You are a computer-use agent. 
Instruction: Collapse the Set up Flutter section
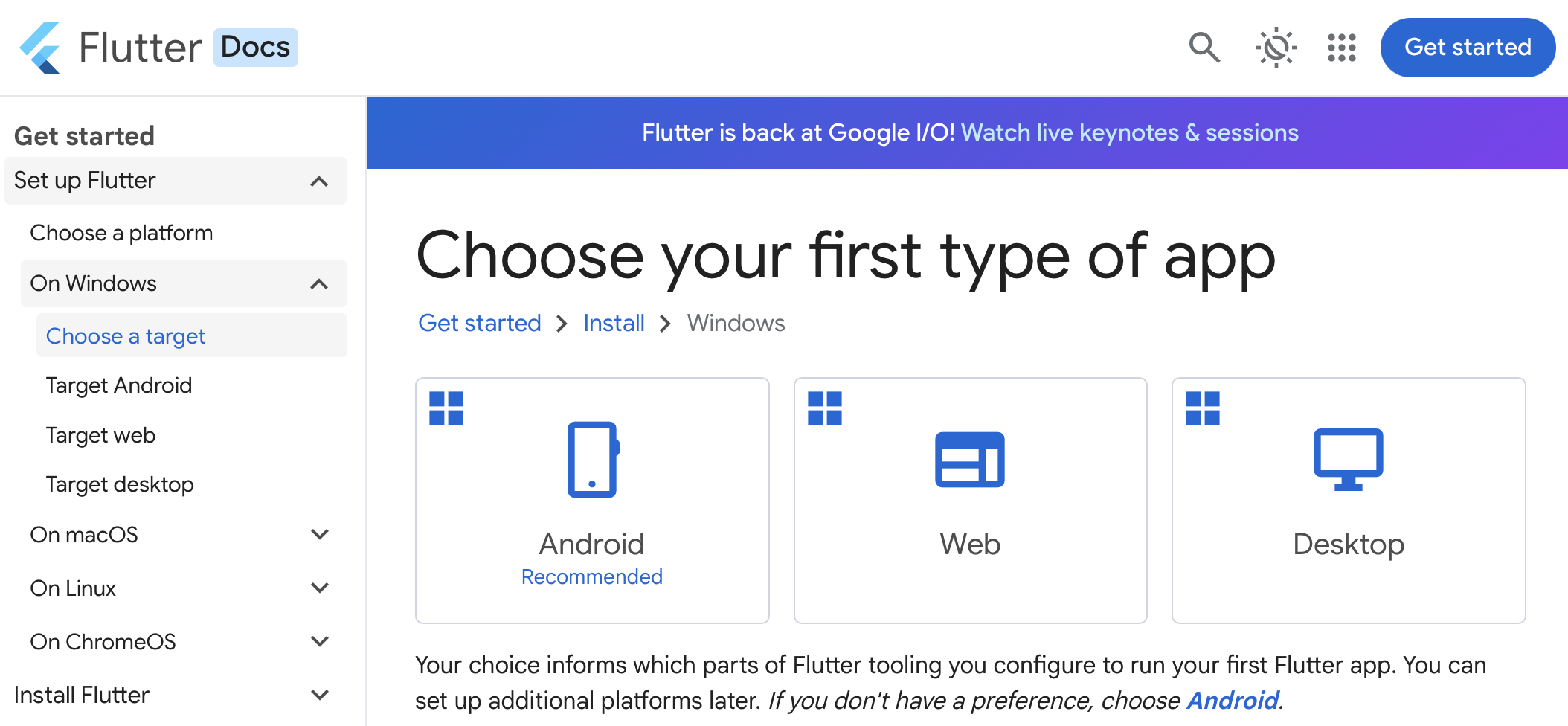point(319,181)
